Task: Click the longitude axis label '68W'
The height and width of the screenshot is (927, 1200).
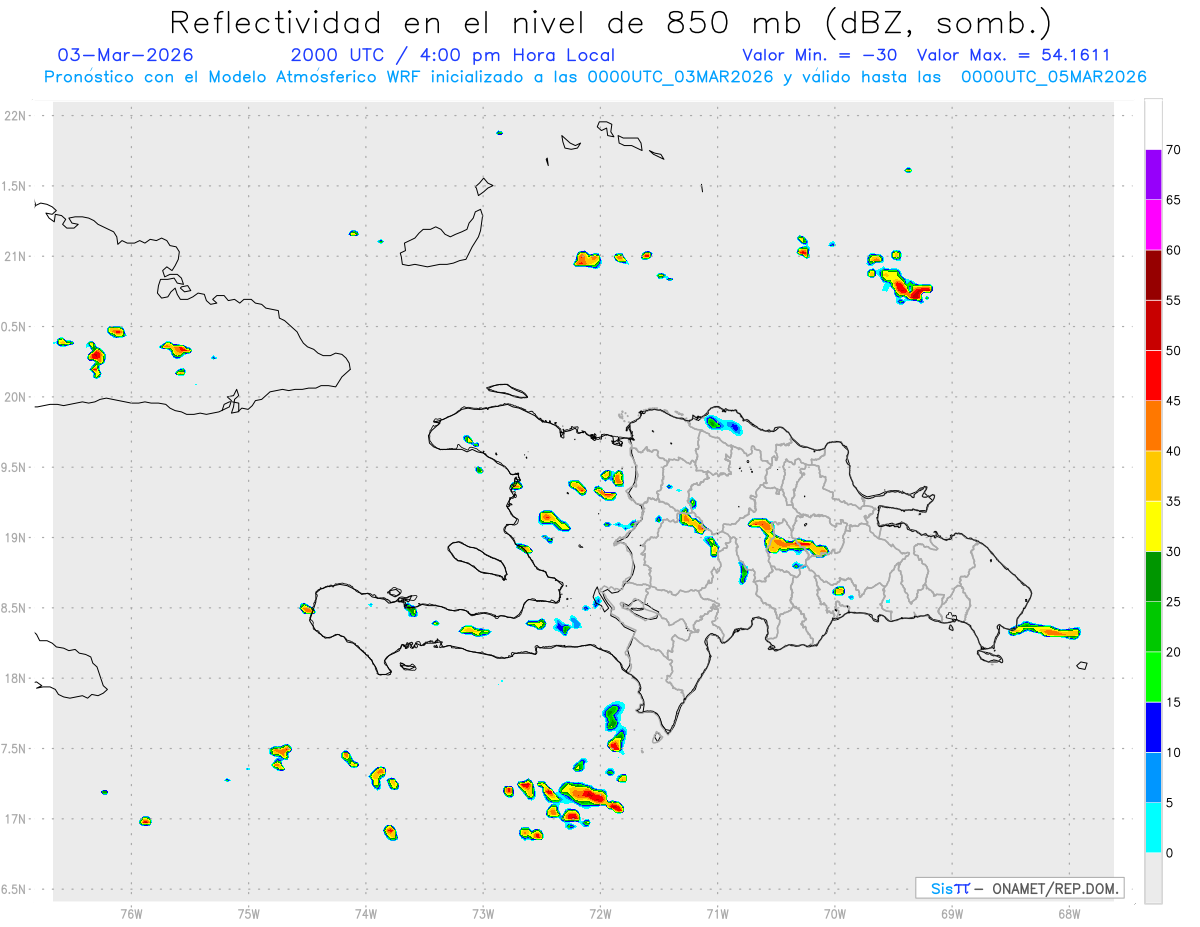Action: point(1068,913)
